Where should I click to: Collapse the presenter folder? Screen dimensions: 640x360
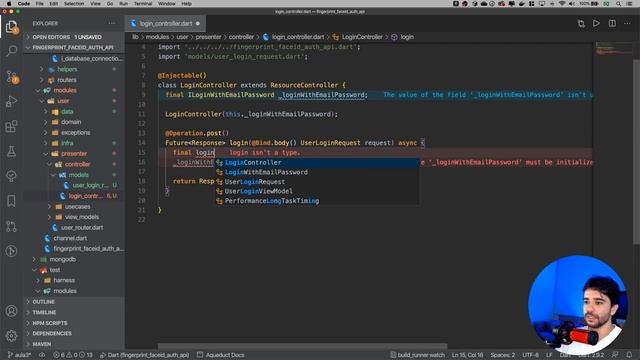click(x=73, y=153)
